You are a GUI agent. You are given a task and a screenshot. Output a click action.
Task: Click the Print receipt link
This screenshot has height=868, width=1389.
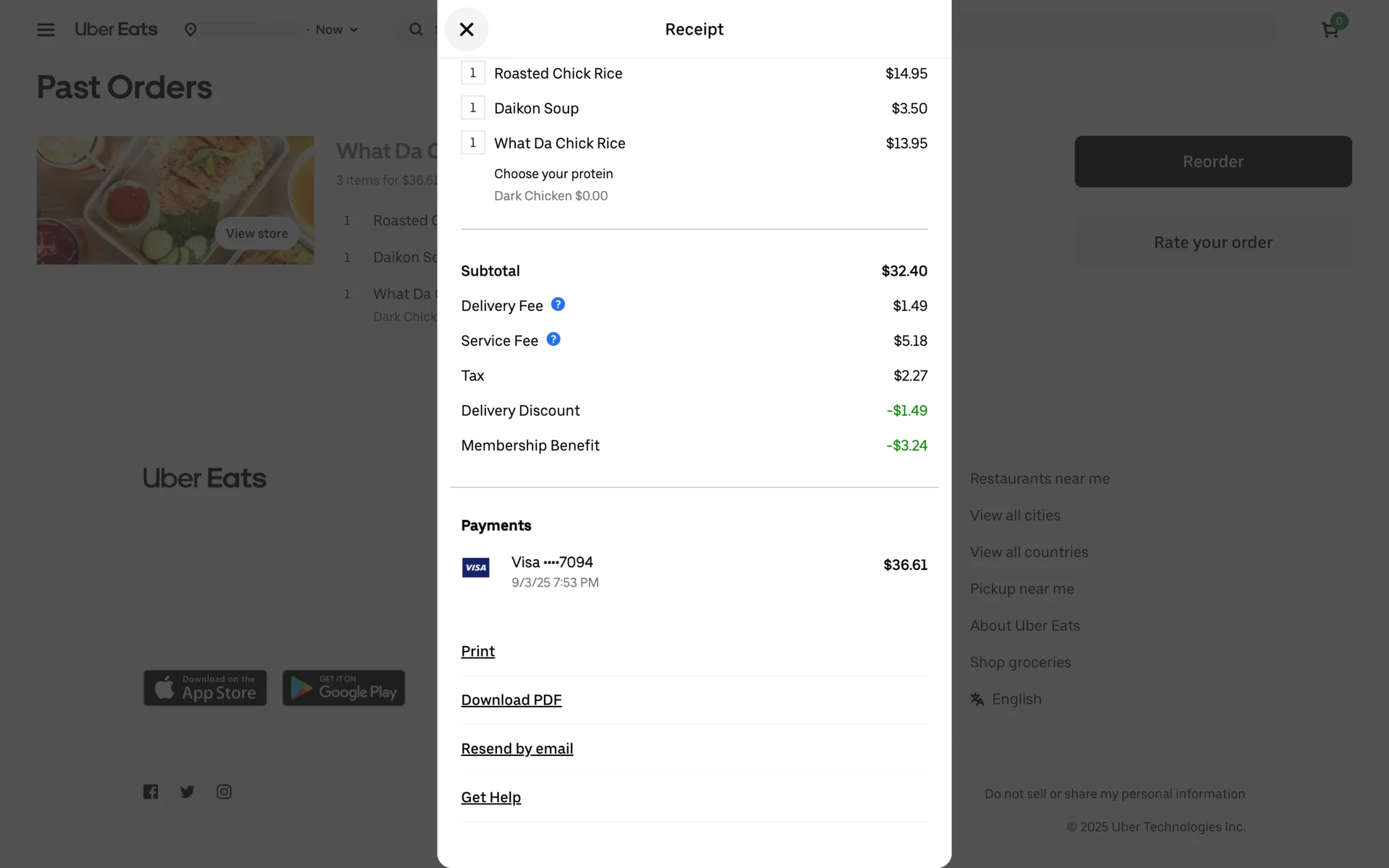point(477,652)
